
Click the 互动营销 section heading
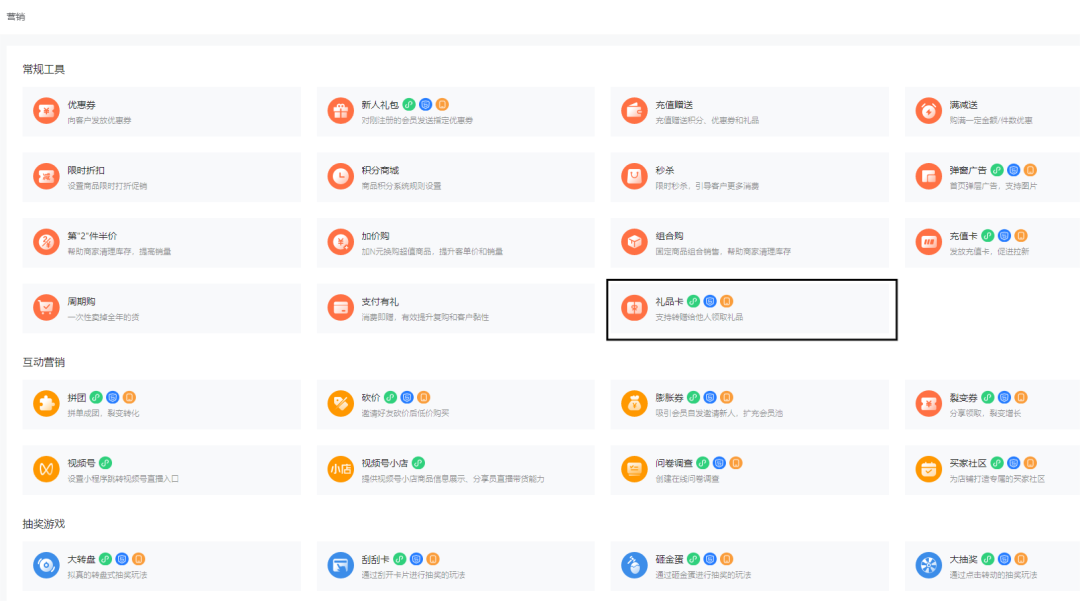43,361
